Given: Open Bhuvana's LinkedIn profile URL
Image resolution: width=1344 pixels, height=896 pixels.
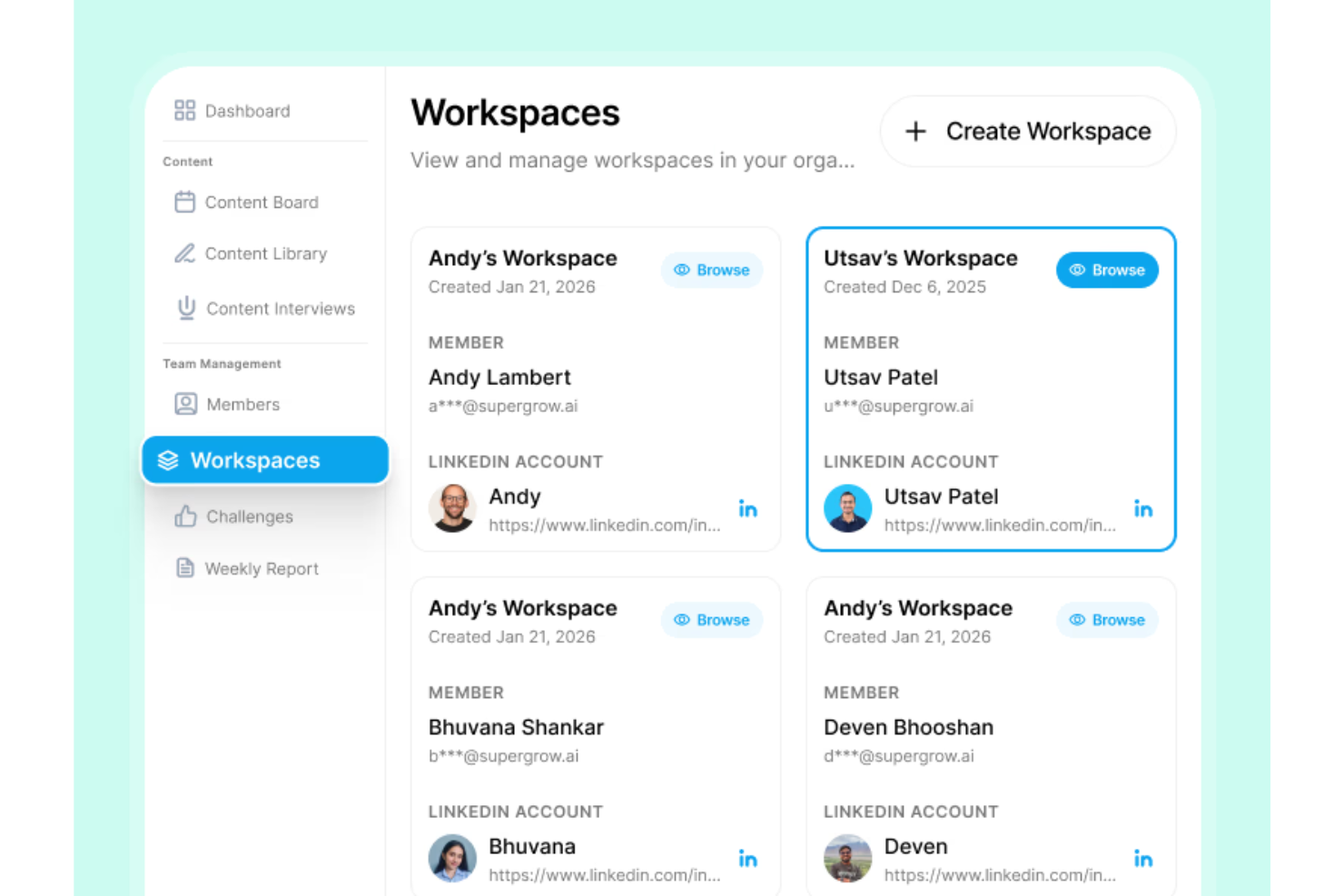Looking at the screenshot, I should click(605, 875).
